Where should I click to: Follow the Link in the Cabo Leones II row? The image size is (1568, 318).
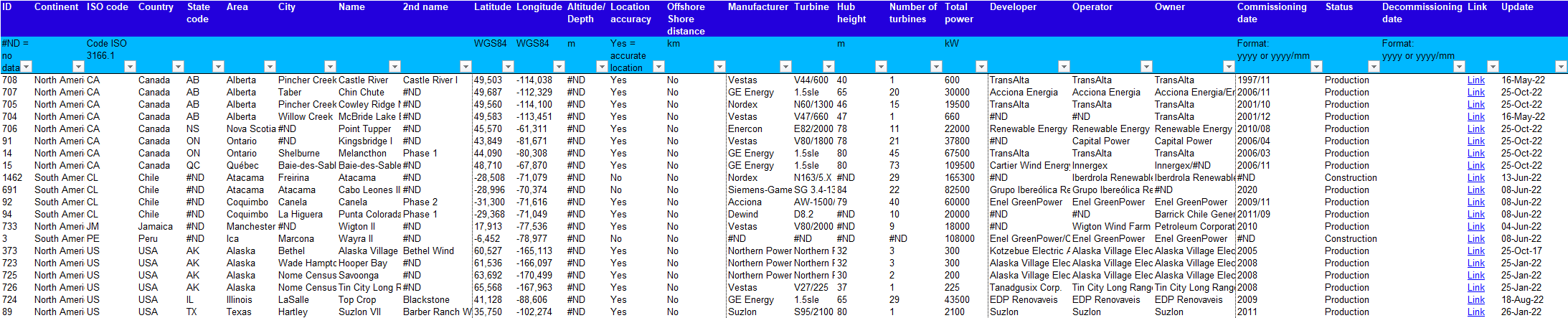[1475, 190]
